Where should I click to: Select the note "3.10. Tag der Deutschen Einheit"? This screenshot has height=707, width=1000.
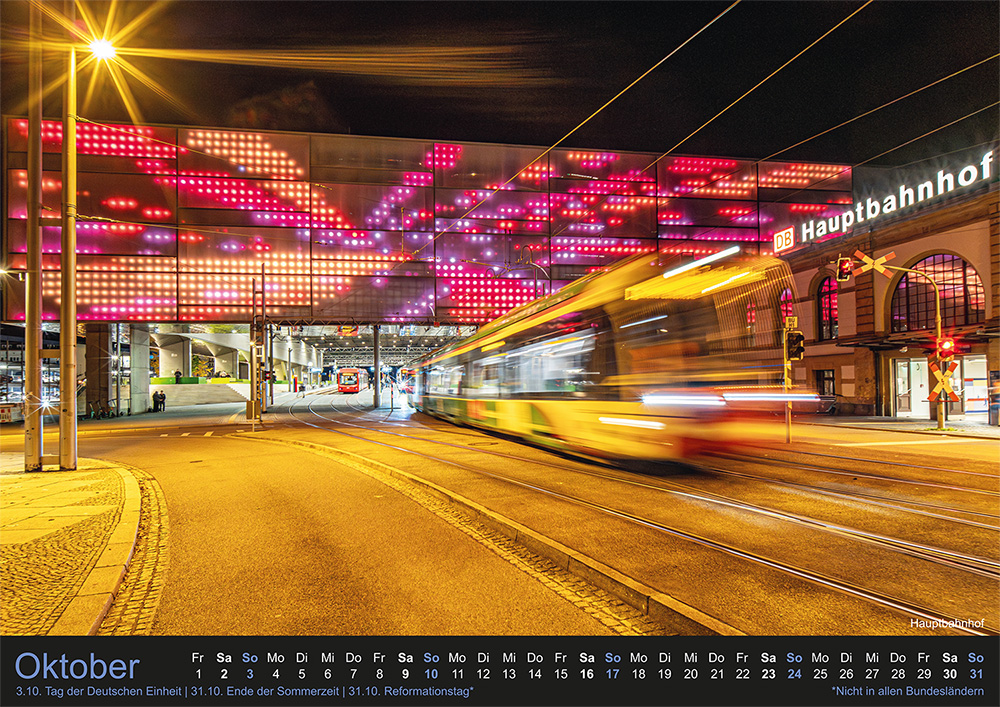pos(99,692)
